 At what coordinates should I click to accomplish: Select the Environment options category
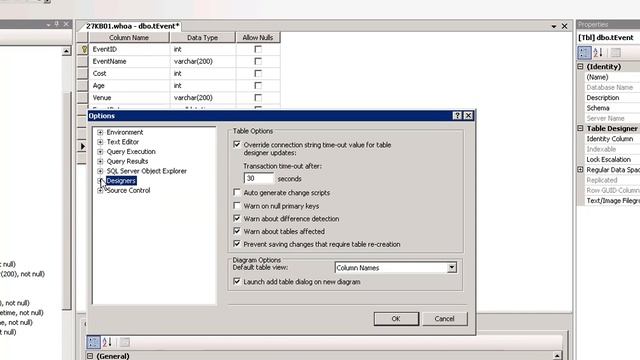(125, 132)
